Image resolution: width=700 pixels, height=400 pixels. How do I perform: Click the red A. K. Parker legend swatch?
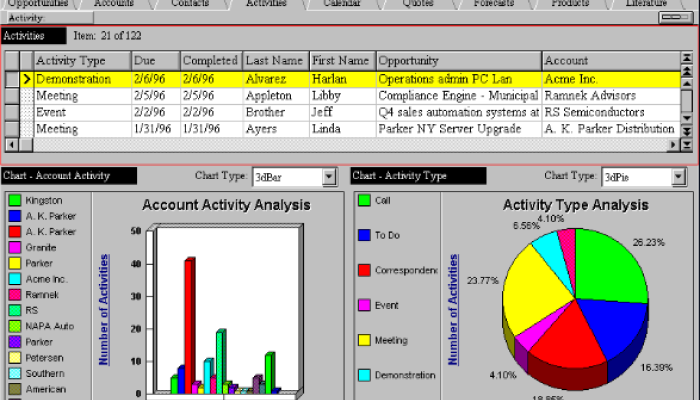coord(15,232)
